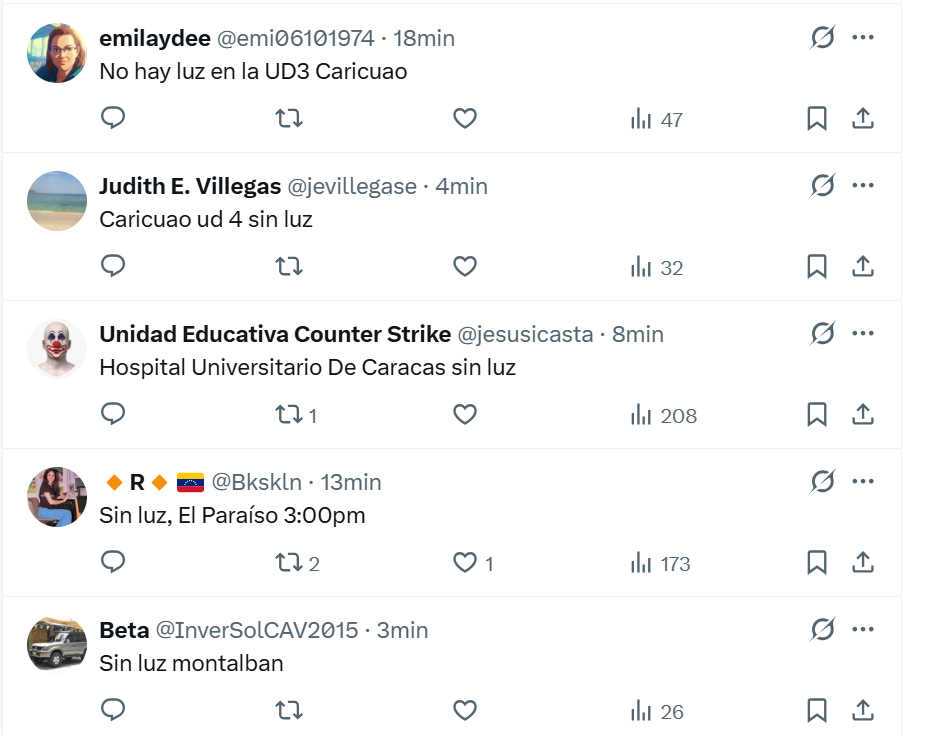Image resolution: width=934 pixels, height=735 pixels.
Task: Click Unidad Educativa Counter Strike's clown avatar
Action: click(57, 349)
